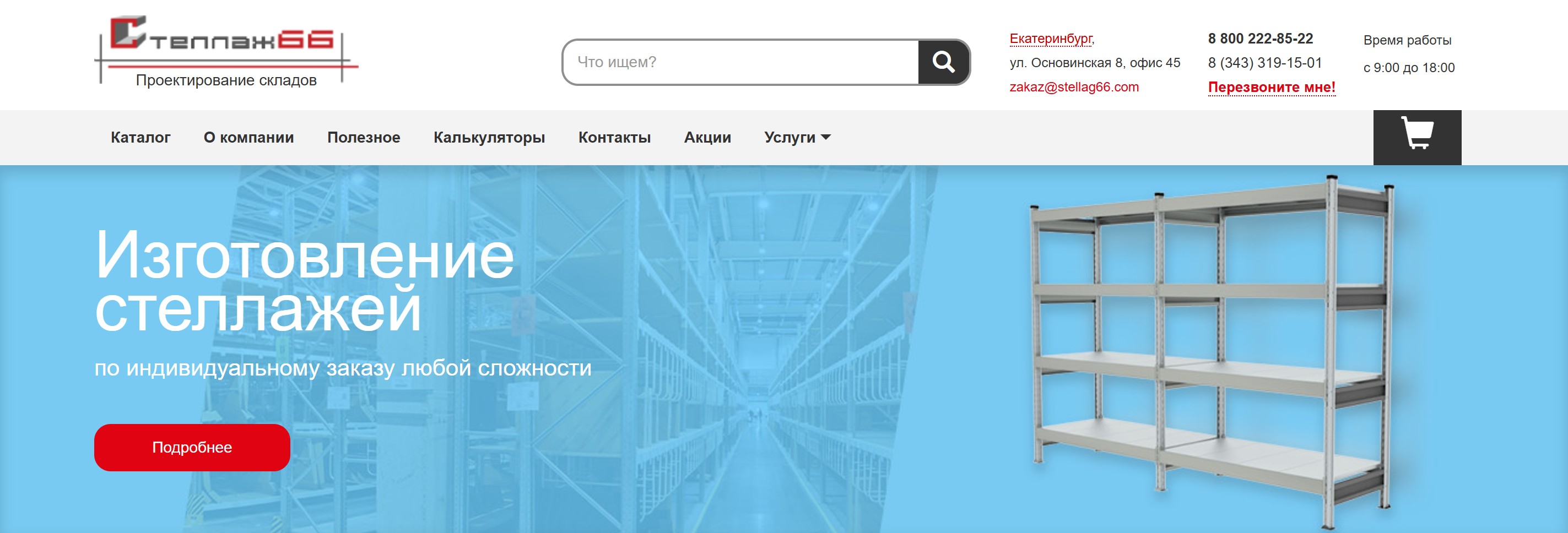Click the red Подробнее button
The height and width of the screenshot is (533, 1568).
pos(192,447)
